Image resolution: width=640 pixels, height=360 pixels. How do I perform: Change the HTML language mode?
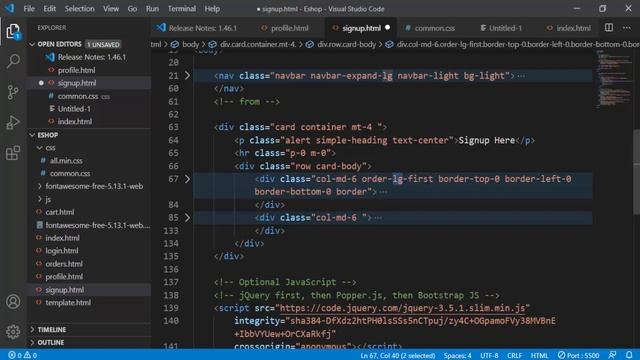[x=539, y=355]
